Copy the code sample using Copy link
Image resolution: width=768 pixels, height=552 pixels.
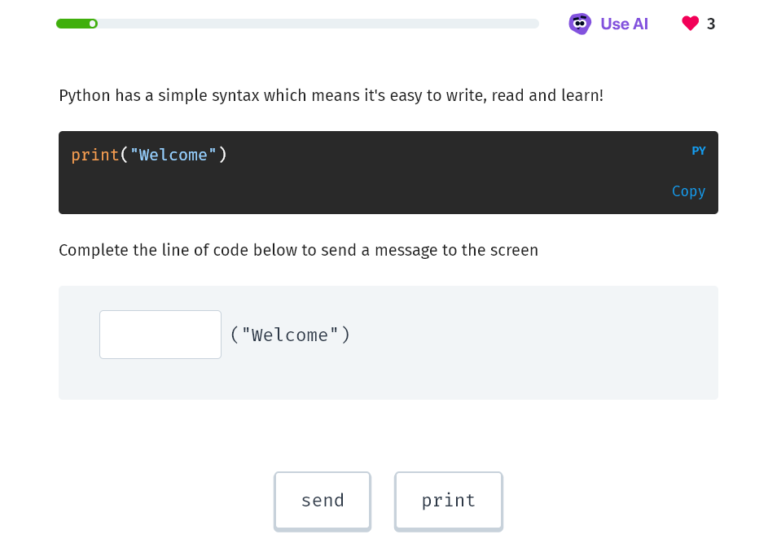click(x=688, y=191)
